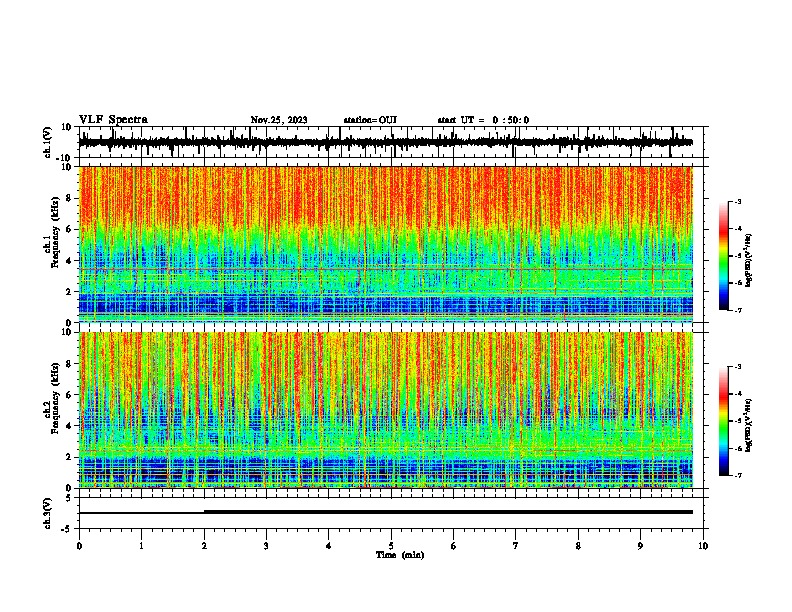Image resolution: width=792 pixels, height=612 pixels.
Task: Click the ch.1 spectrogram color scale bar
Action: coord(723,256)
